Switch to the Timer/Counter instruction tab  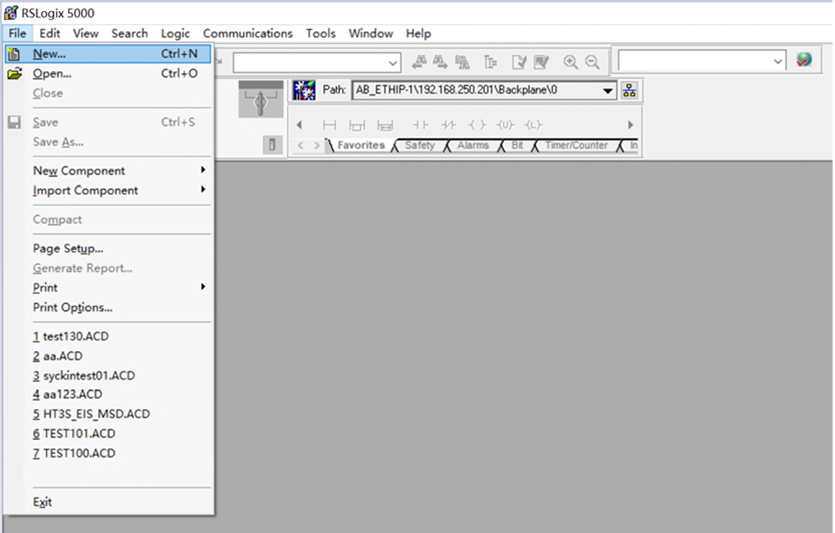[x=575, y=146]
